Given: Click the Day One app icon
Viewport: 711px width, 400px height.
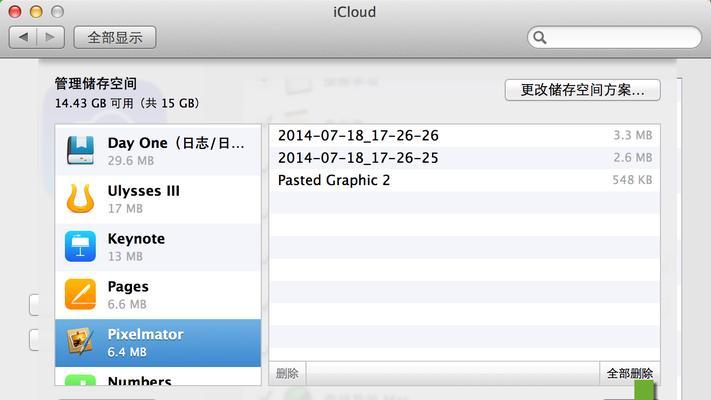Looking at the screenshot, I should tap(80, 150).
